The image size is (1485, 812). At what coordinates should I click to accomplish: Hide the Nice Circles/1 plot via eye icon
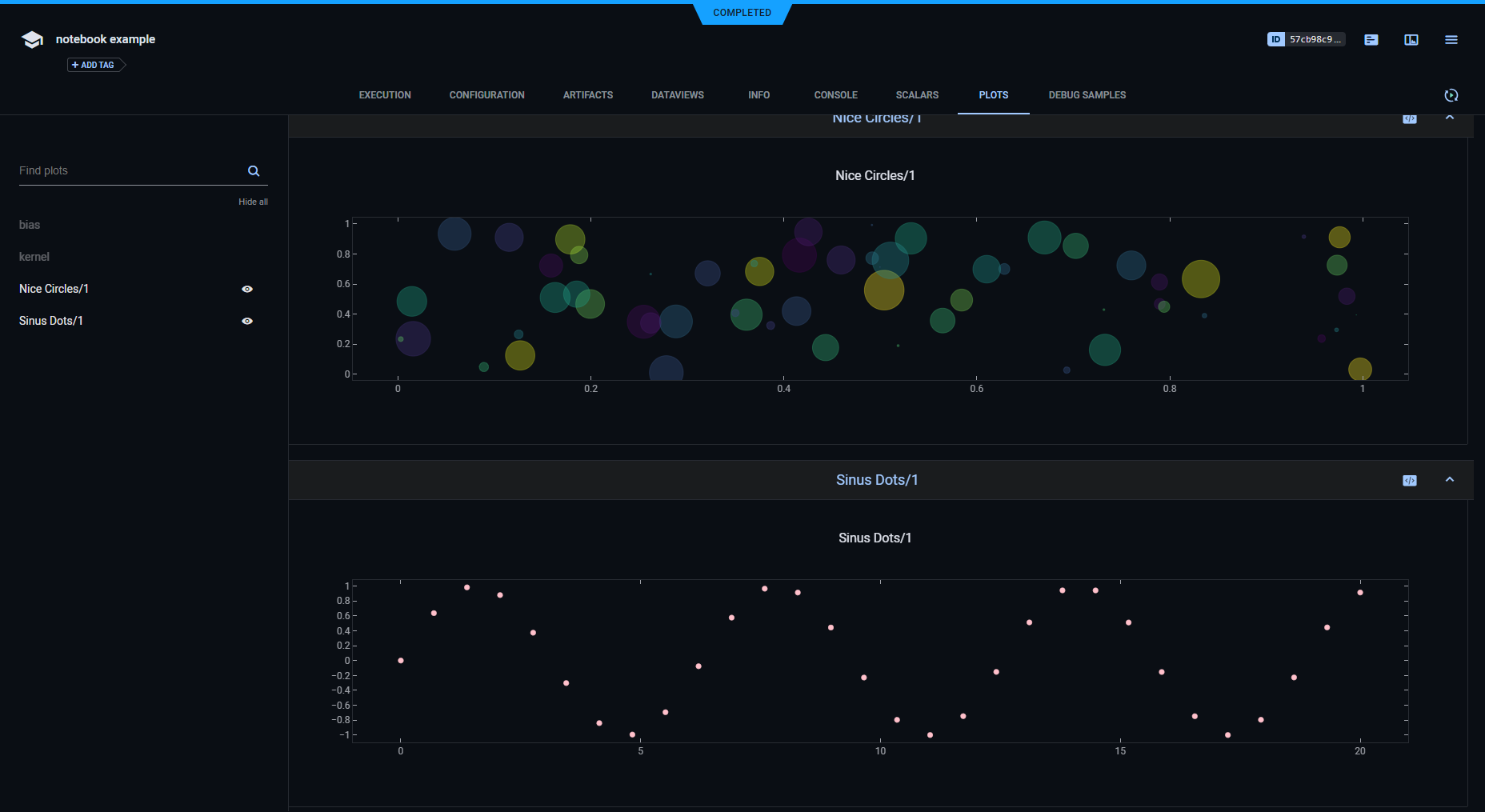pyautogui.click(x=247, y=290)
